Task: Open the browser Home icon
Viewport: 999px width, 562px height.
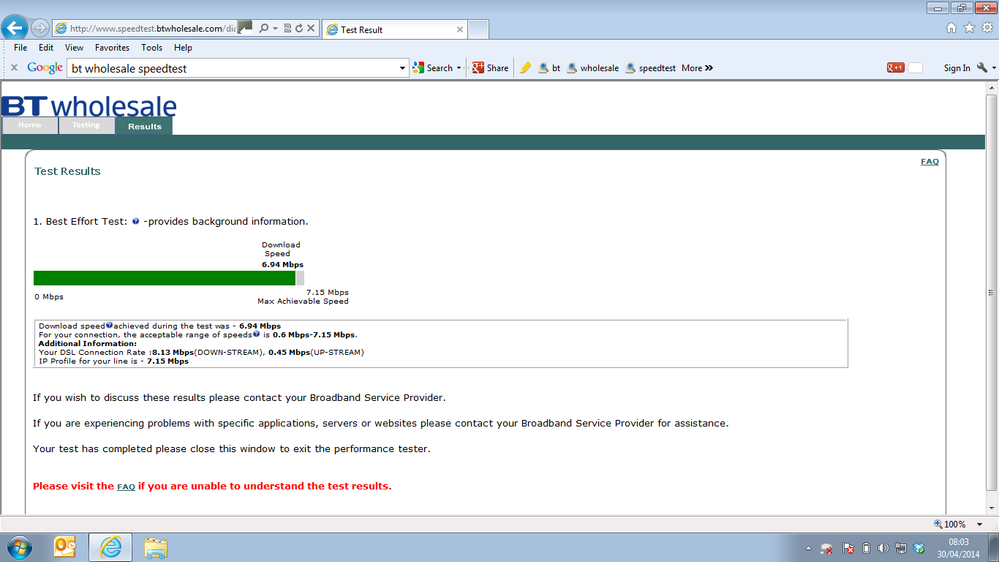Action: pos(951,27)
